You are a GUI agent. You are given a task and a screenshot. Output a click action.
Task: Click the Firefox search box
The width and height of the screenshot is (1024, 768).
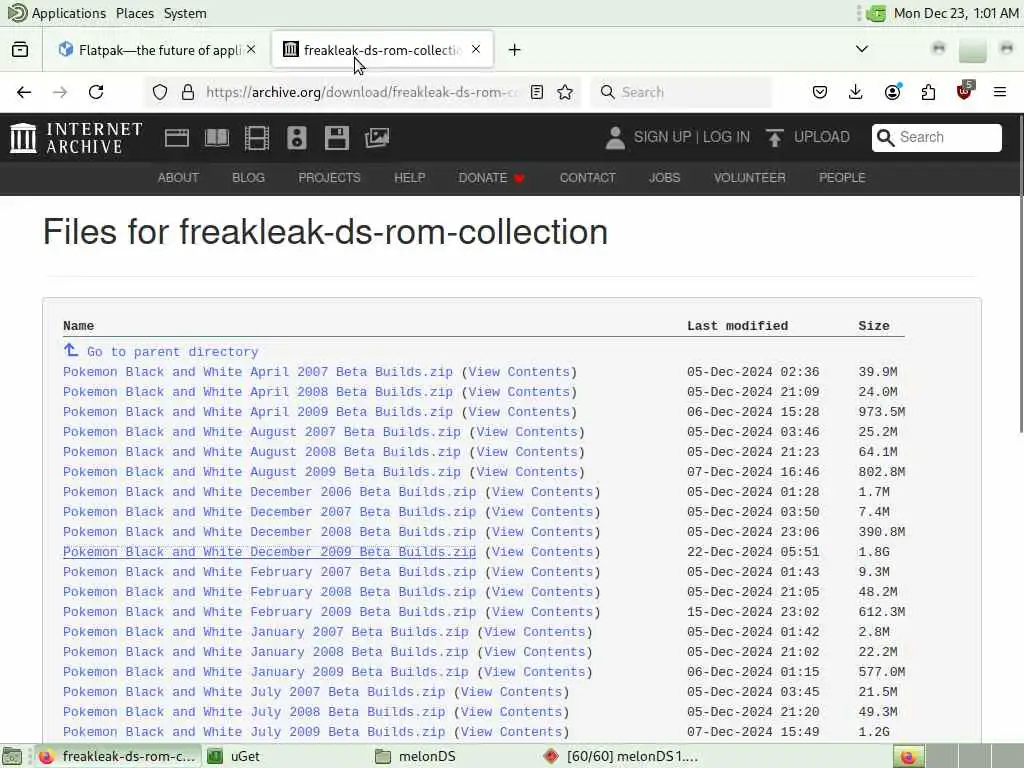pyautogui.click(x=681, y=92)
